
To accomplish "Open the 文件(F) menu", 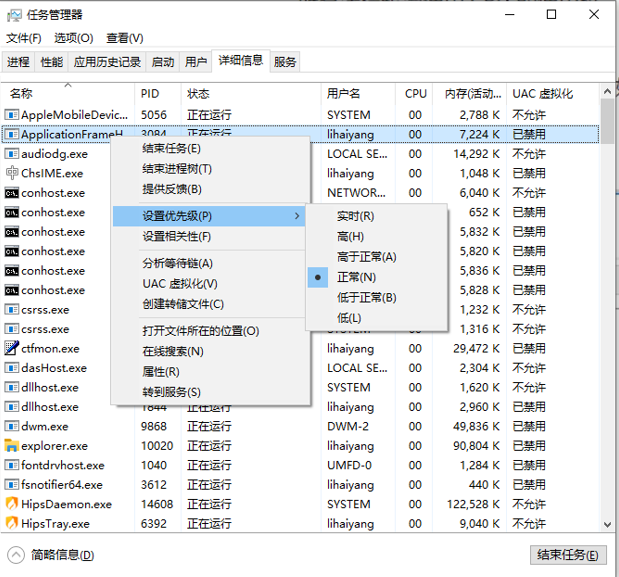I will point(24,38).
